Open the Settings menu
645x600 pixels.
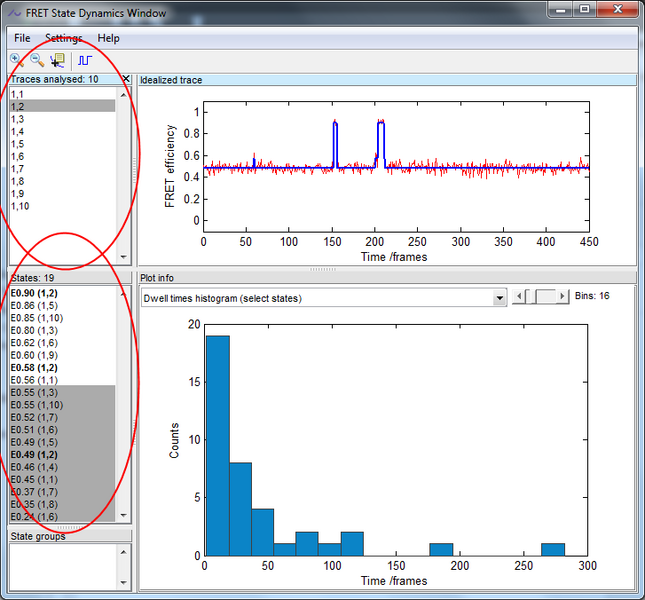click(x=64, y=38)
